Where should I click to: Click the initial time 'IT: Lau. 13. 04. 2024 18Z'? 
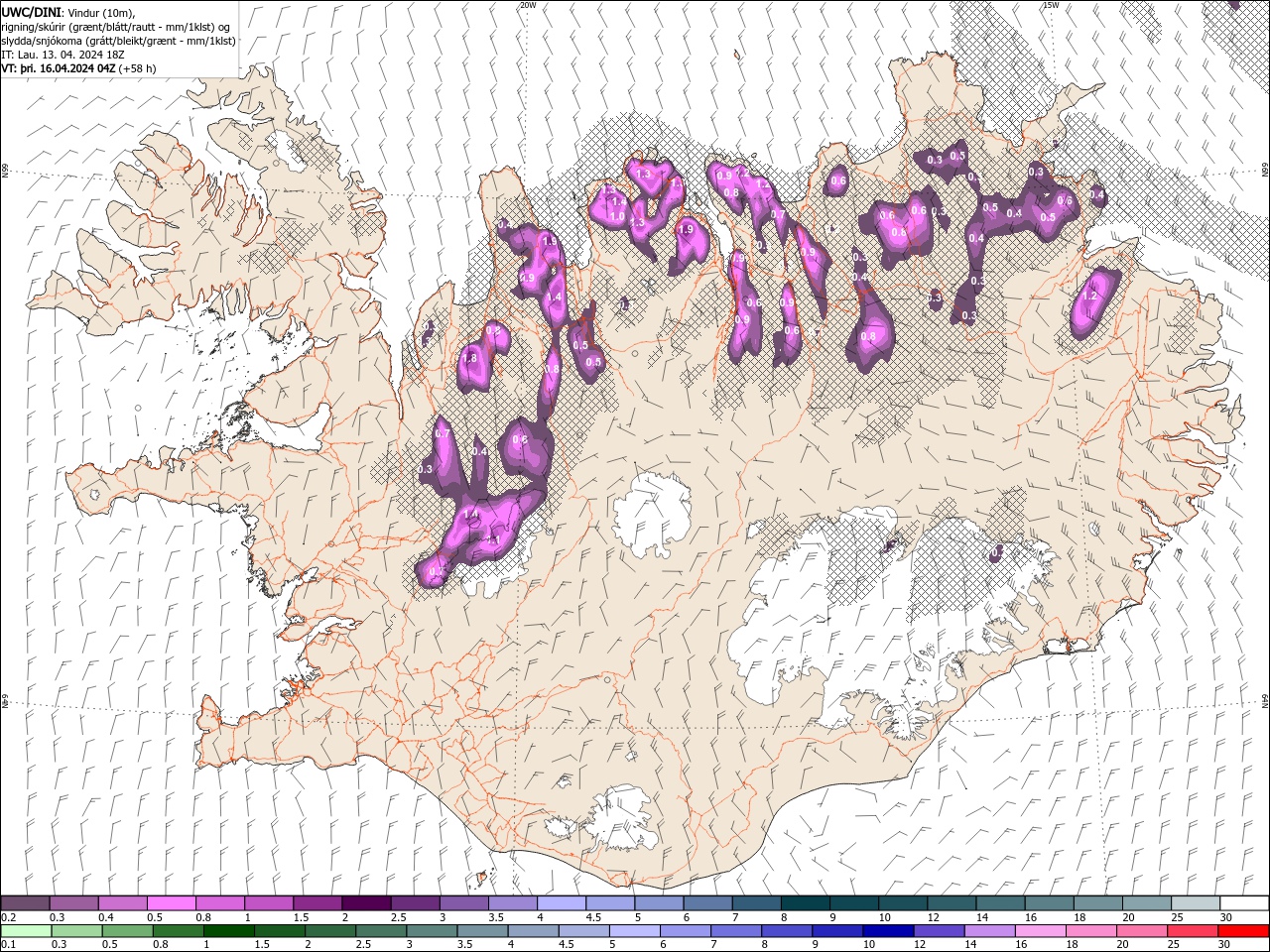pos(63,55)
